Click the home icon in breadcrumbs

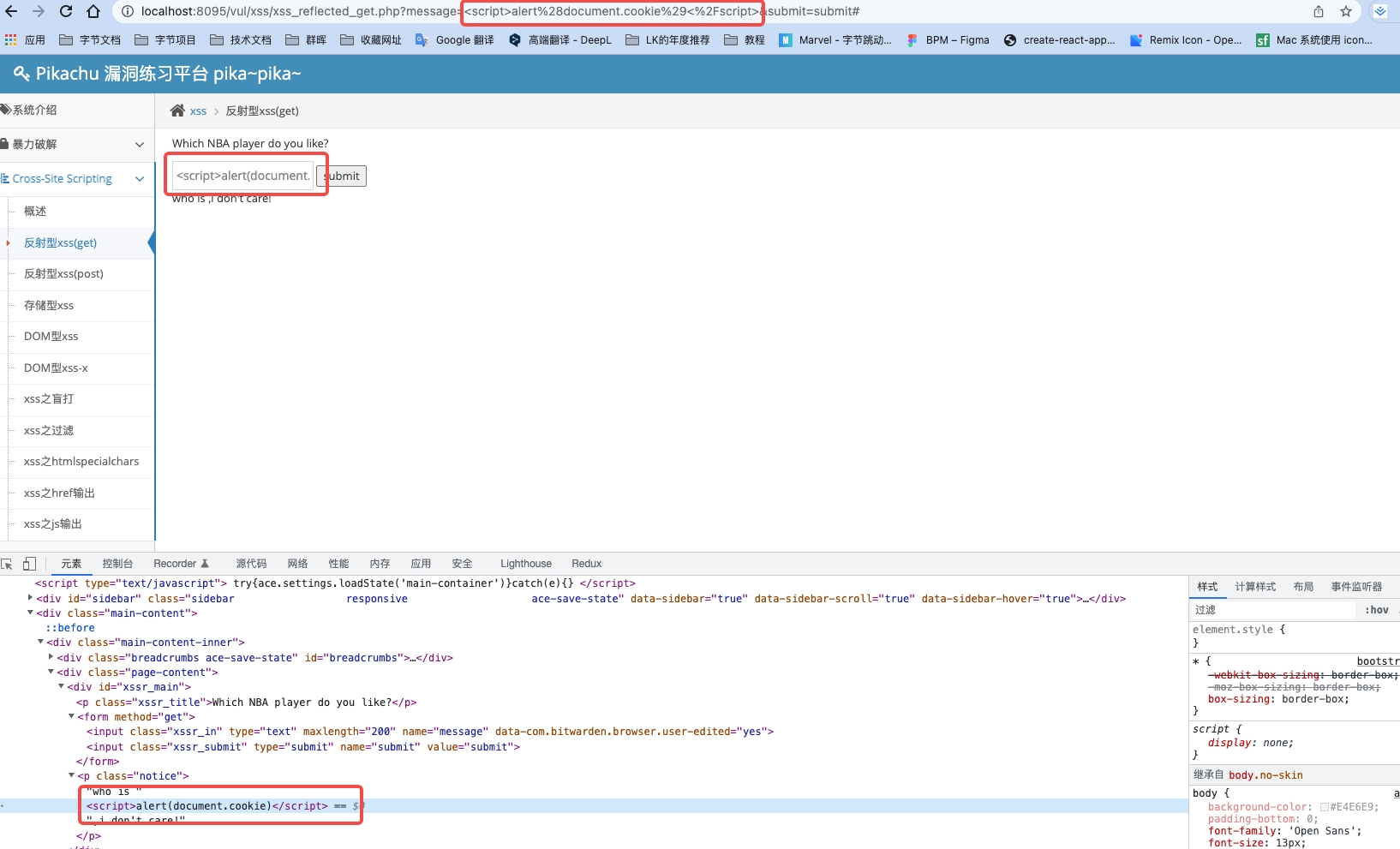[177, 111]
